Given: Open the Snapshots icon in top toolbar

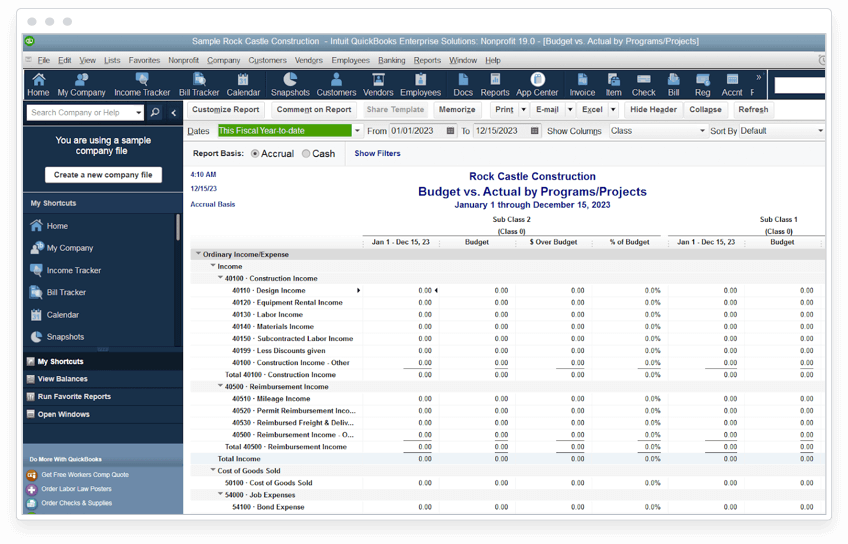Looking at the screenshot, I should click(290, 85).
